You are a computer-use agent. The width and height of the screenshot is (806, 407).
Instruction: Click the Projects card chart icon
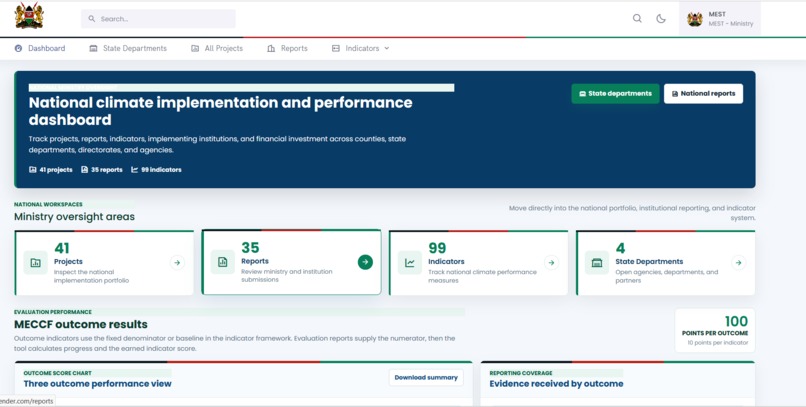35,263
